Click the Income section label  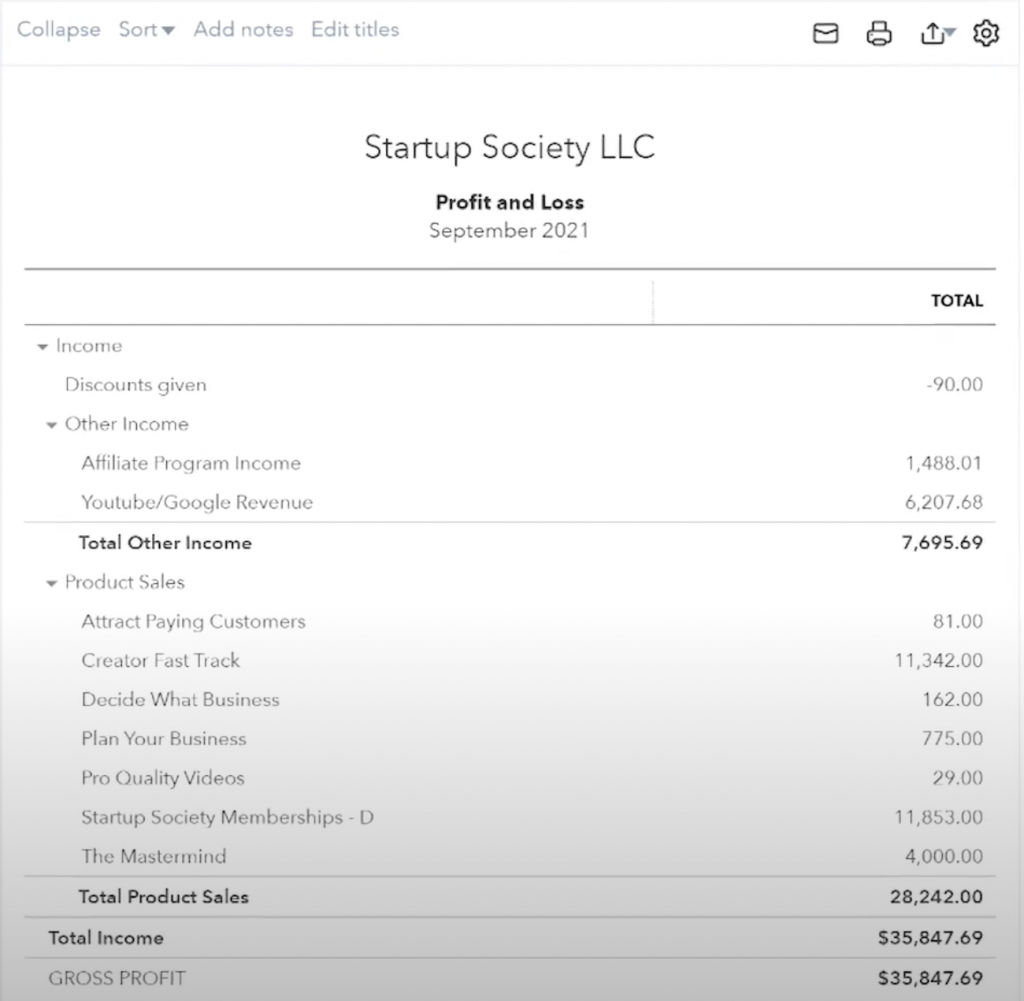pyautogui.click(x=89, y=345)
